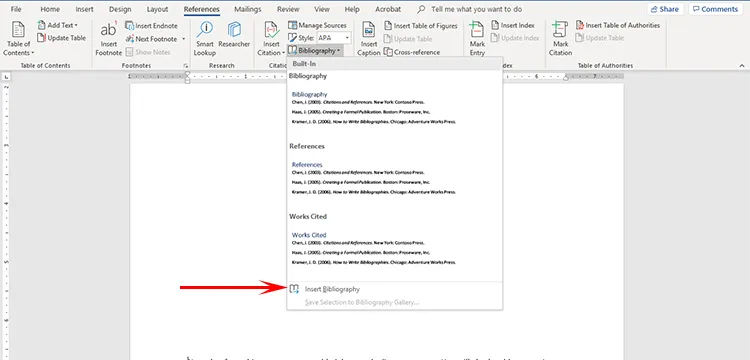Open the Table of Contents gallery
Image resolution: width=750 pixels, height=360 pixels.
pos(18,39)
